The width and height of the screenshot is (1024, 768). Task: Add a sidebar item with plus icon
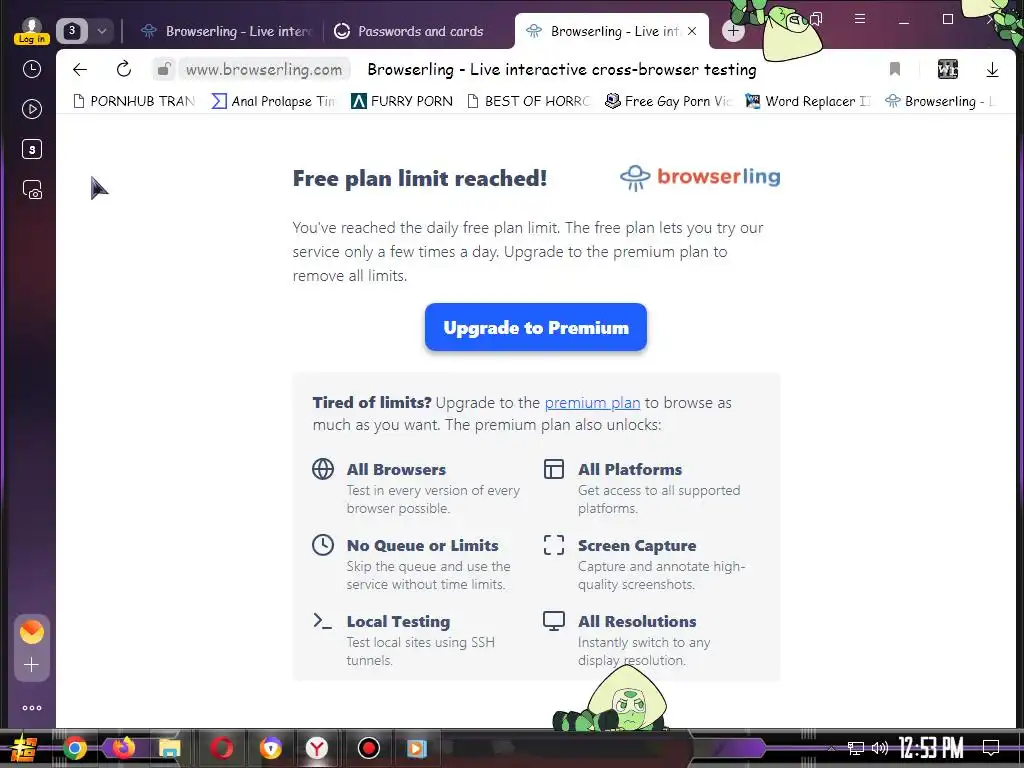[x=31, y=665]
